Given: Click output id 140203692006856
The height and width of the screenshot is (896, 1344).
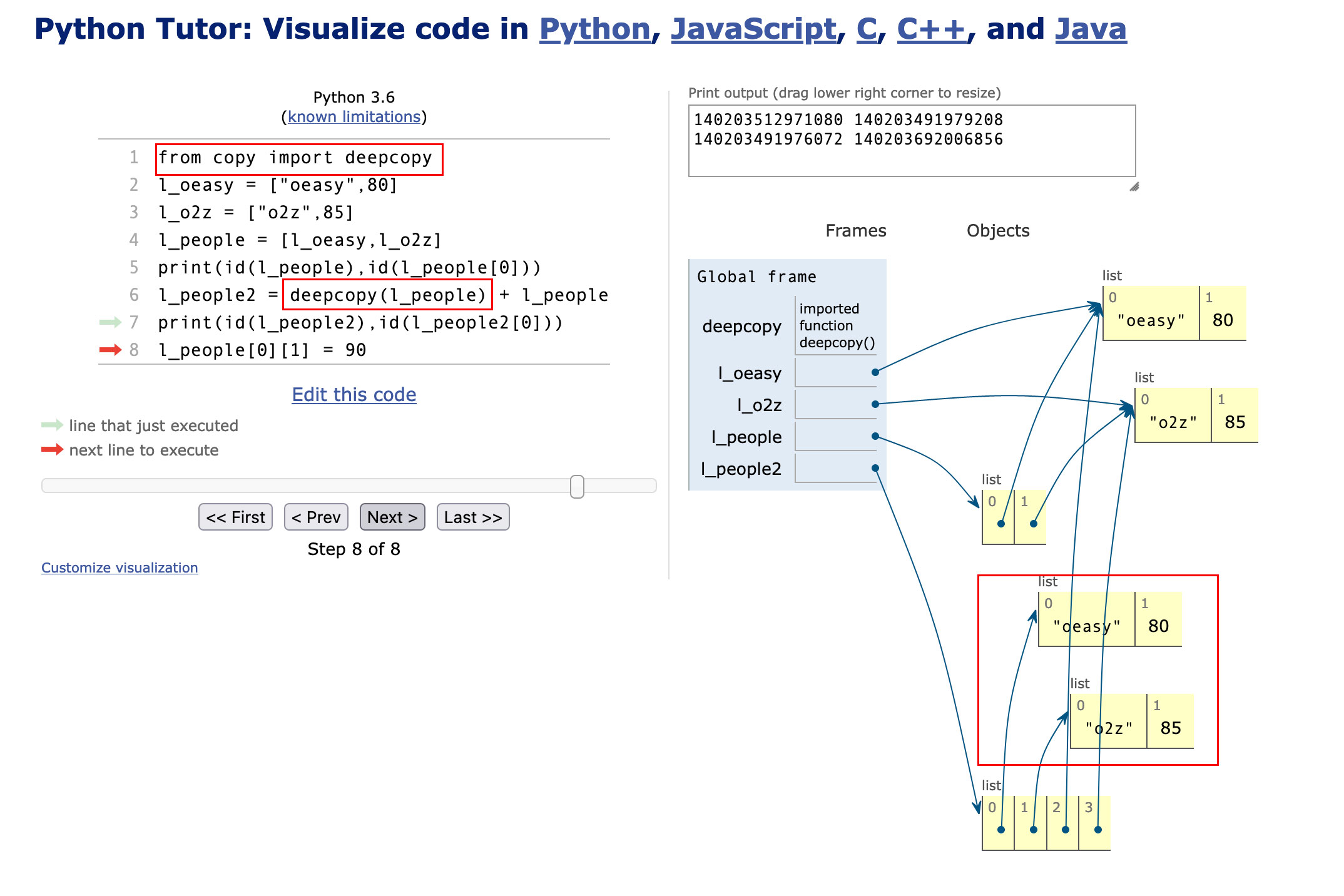Looking at the screenshot, I should click(x=929, y=139).
